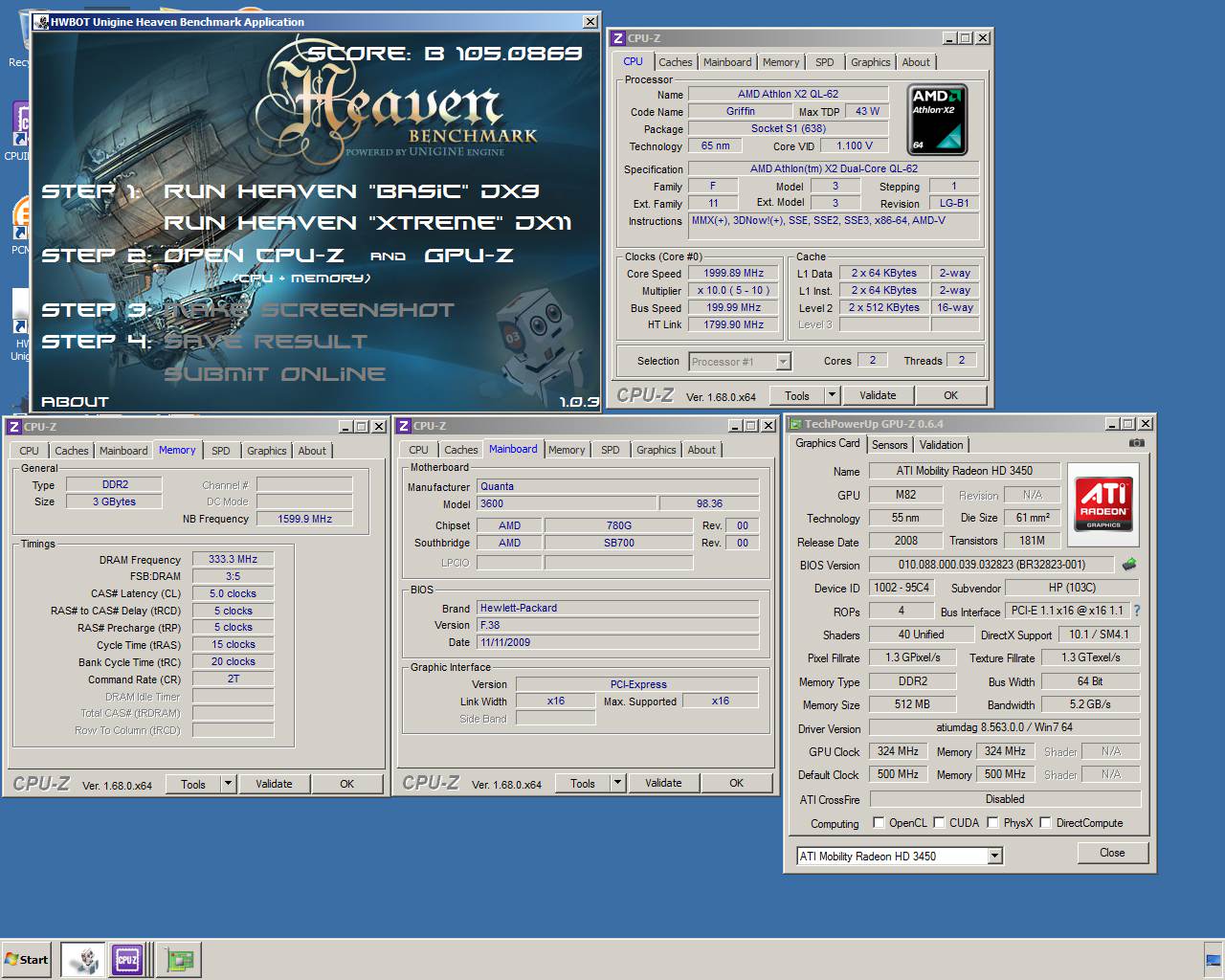The image size is (1225, 980).
Task: Click RUN HEAVEN XTREME DX11 option
Action: pyautogui.click(x=368, y=223)
